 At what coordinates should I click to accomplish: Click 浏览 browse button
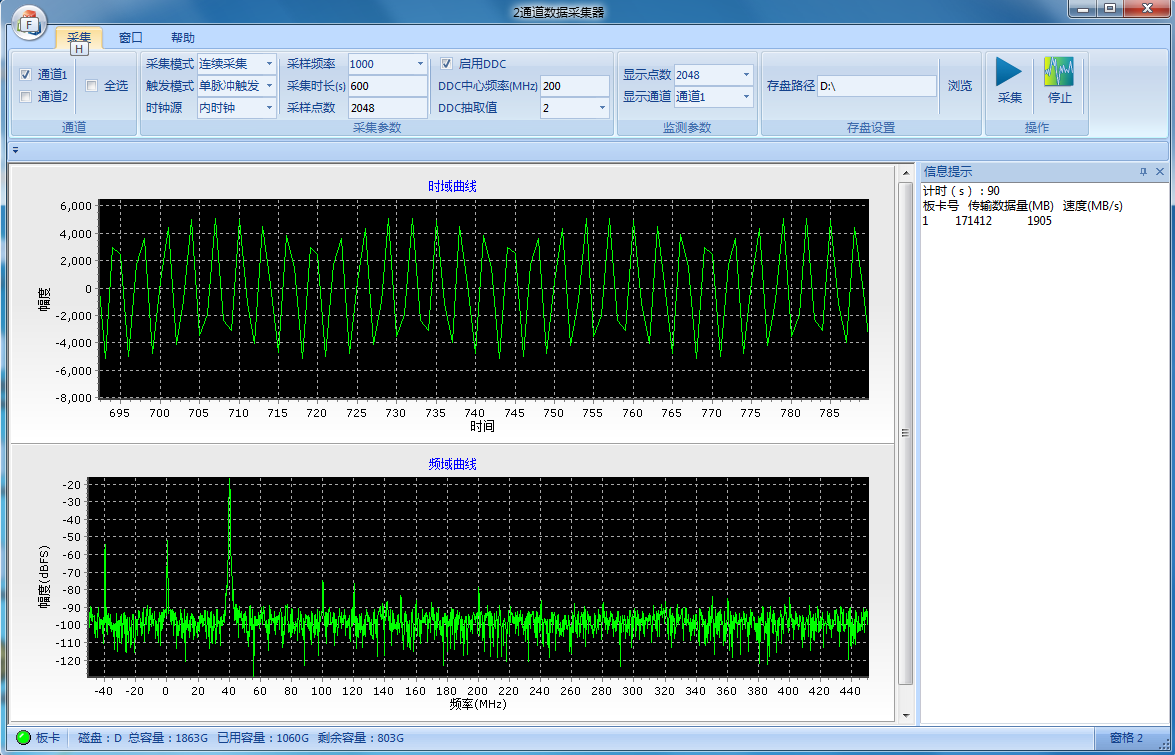pos(960,85)
